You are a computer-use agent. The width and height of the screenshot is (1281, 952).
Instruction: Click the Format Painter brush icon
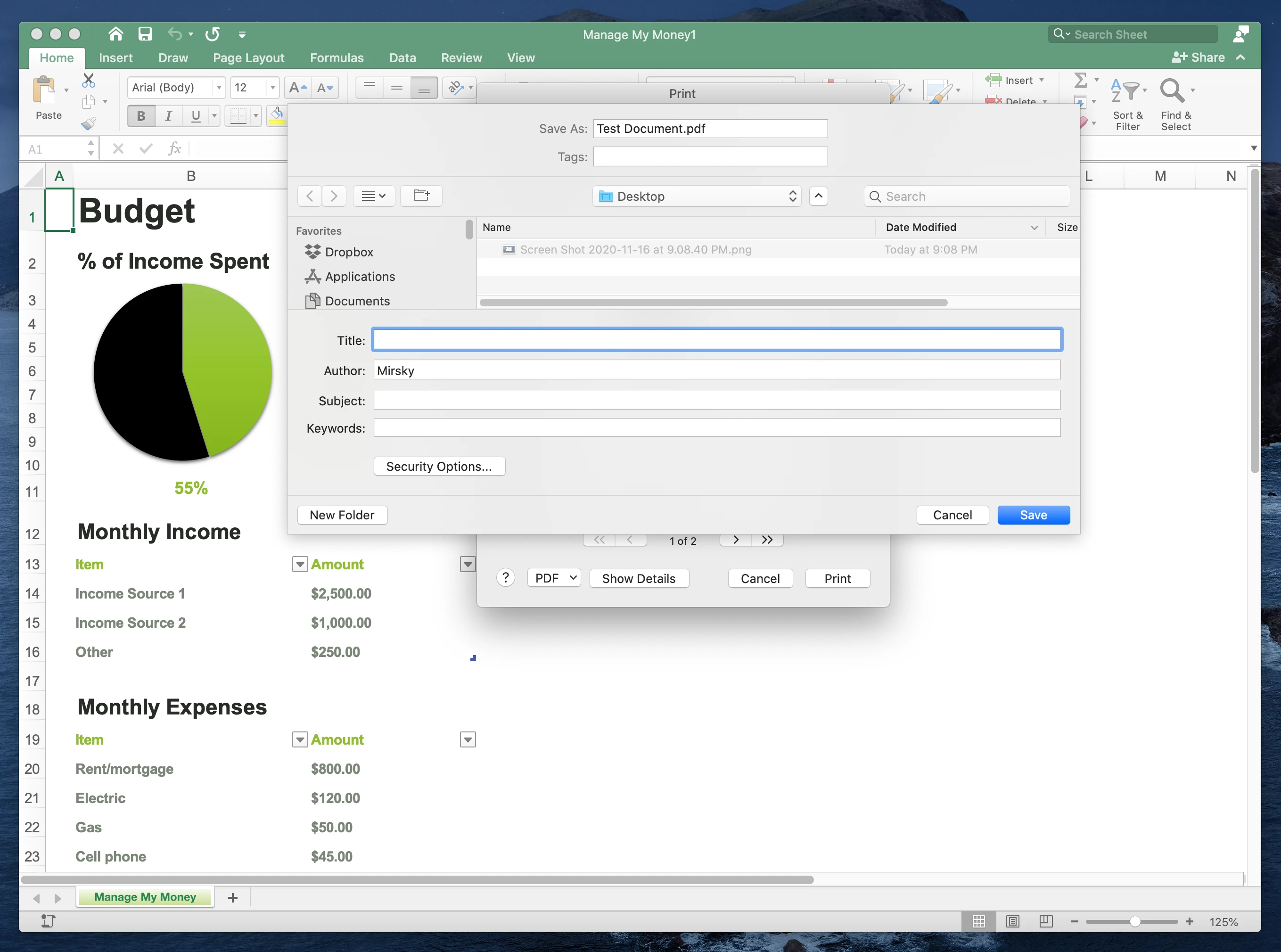pyautogui.click(x=88, y=123)
